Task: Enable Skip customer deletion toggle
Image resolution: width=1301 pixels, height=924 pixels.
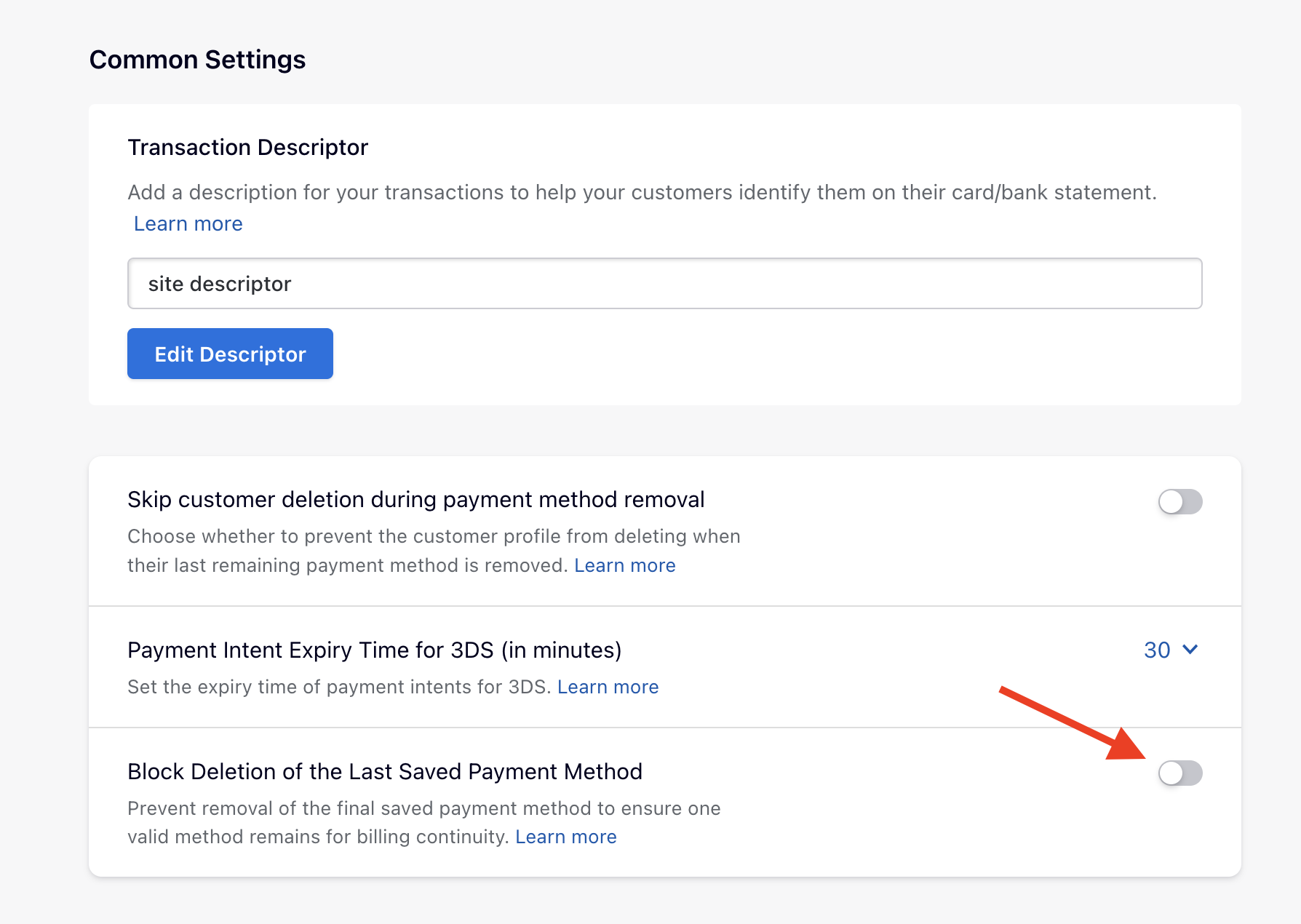Action: [x=1179, y=501]
